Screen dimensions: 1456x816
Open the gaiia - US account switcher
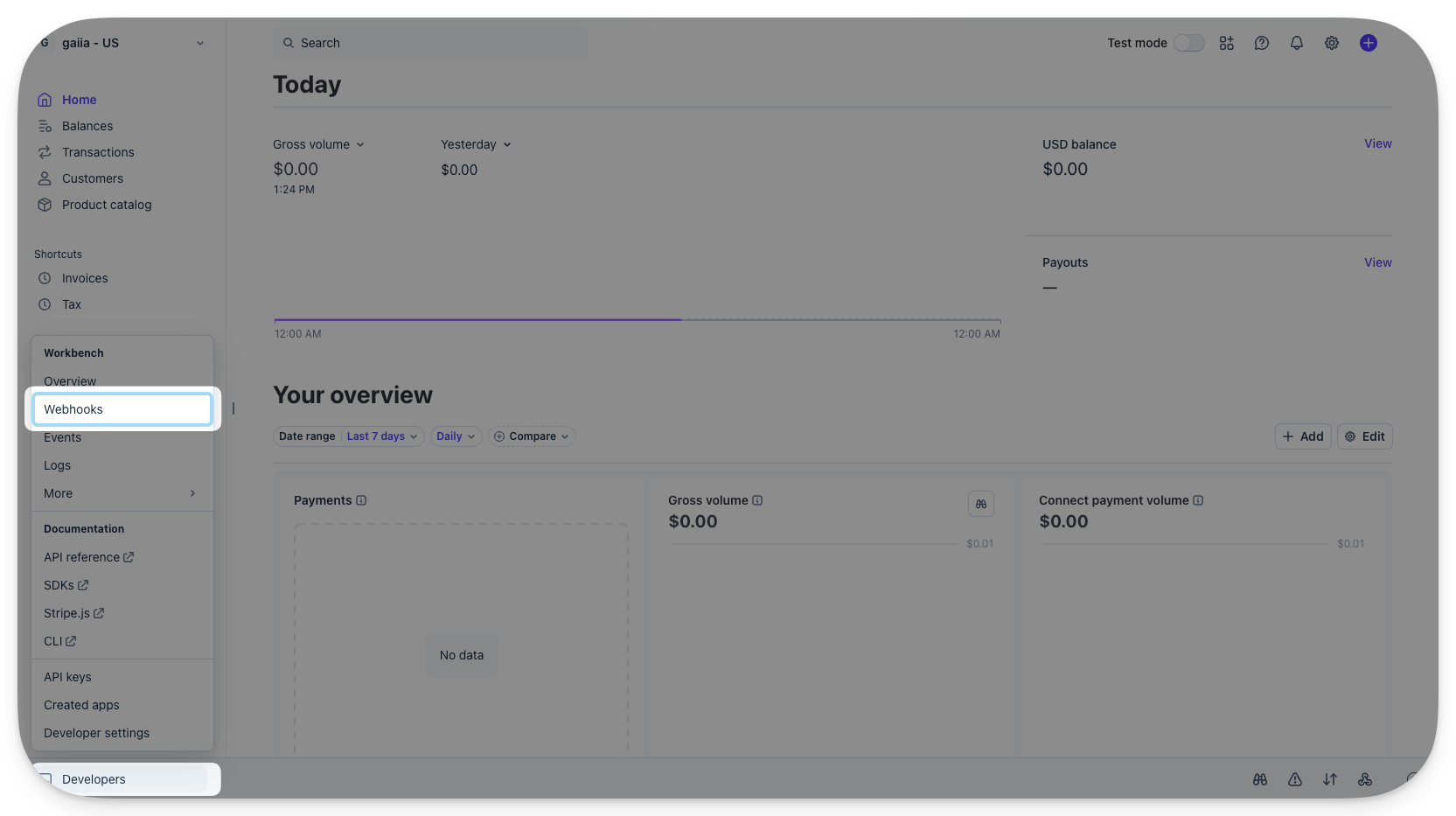(121, 43)
